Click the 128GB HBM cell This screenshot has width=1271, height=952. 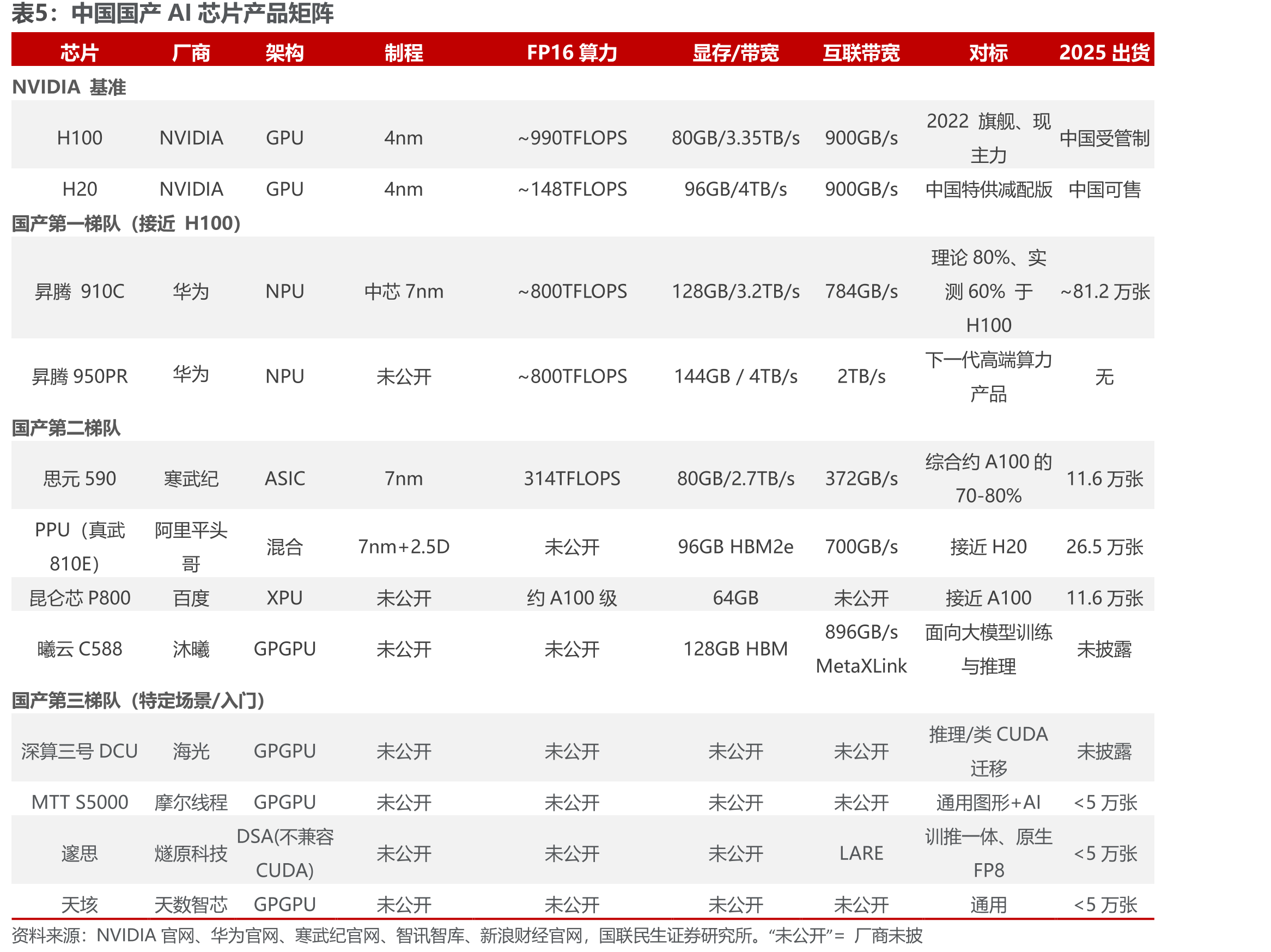(x=735, y=649)
